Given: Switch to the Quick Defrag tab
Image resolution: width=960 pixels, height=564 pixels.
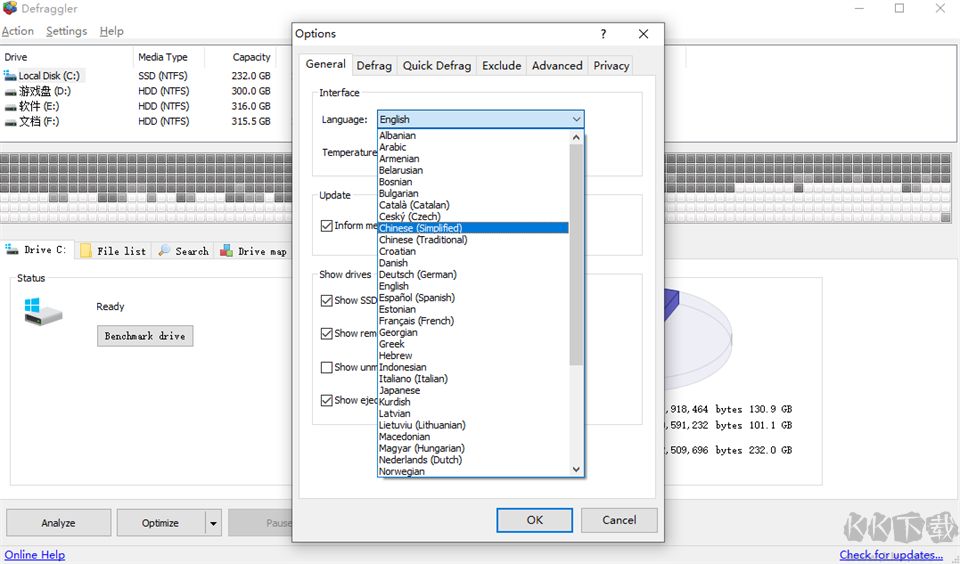Looking at the screenshot, I should [x=436, y=66].
